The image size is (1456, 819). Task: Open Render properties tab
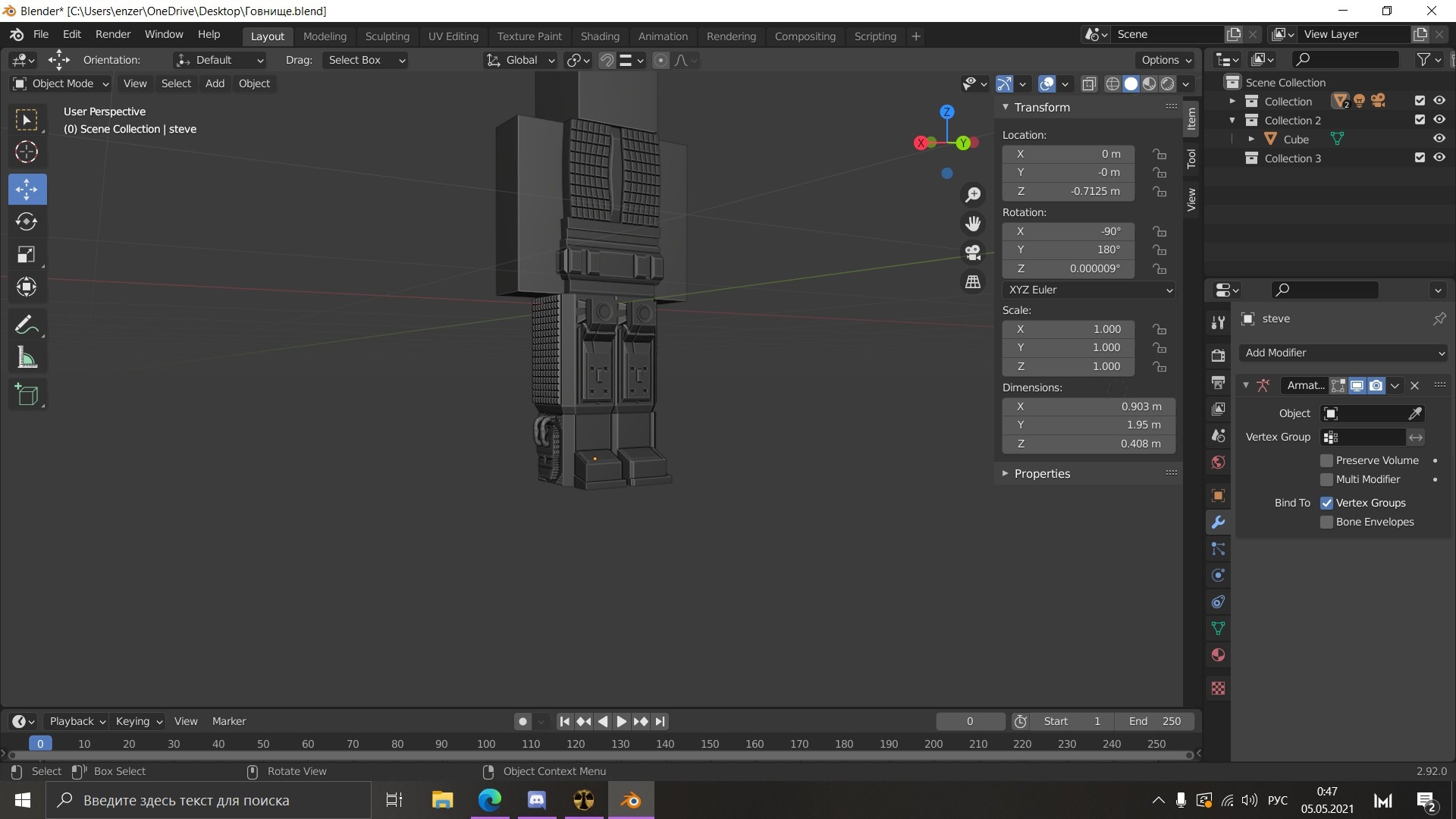(x=1218, y=355)
